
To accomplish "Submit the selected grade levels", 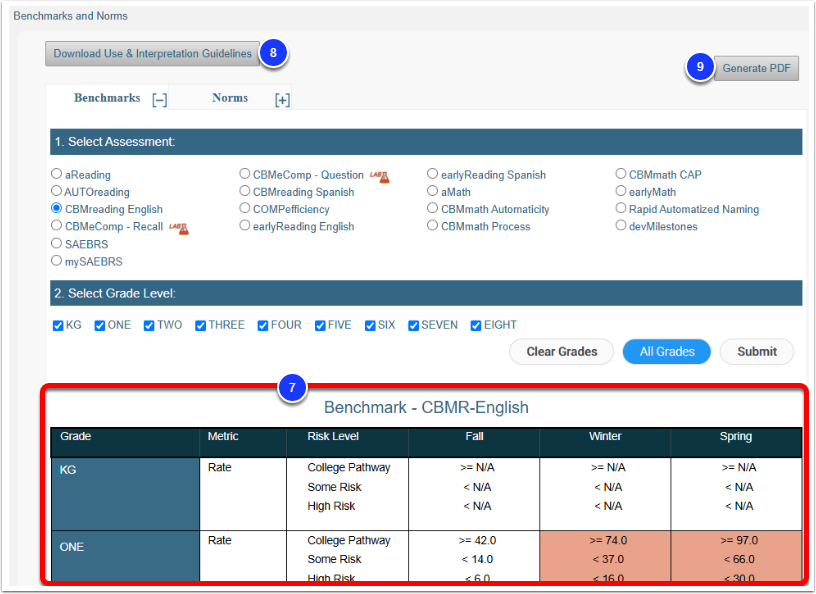I will coord(756,351).
